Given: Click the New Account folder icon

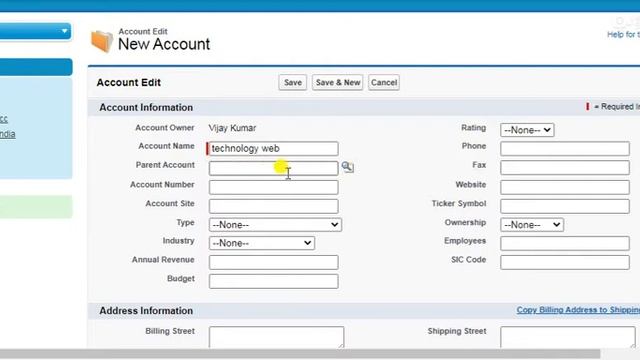Looking at the screenshot, I should point(102,41).
